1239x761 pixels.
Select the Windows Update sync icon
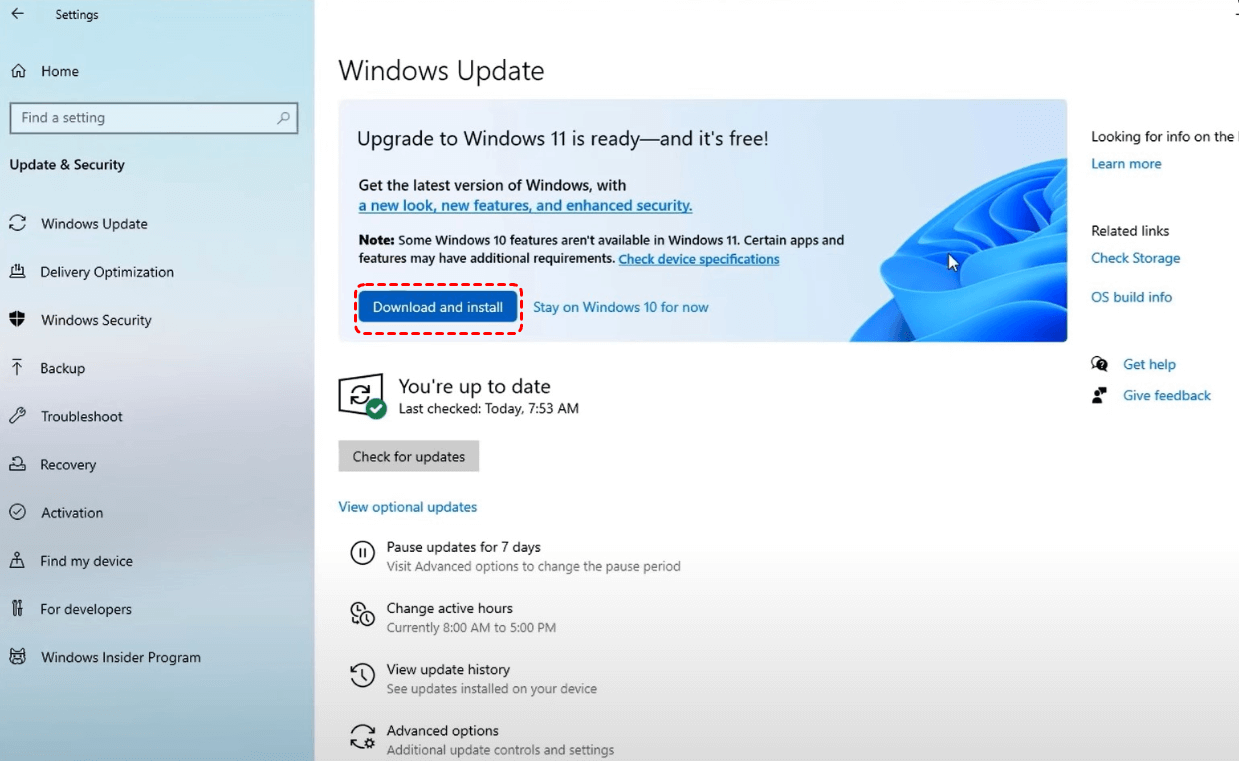18,224
